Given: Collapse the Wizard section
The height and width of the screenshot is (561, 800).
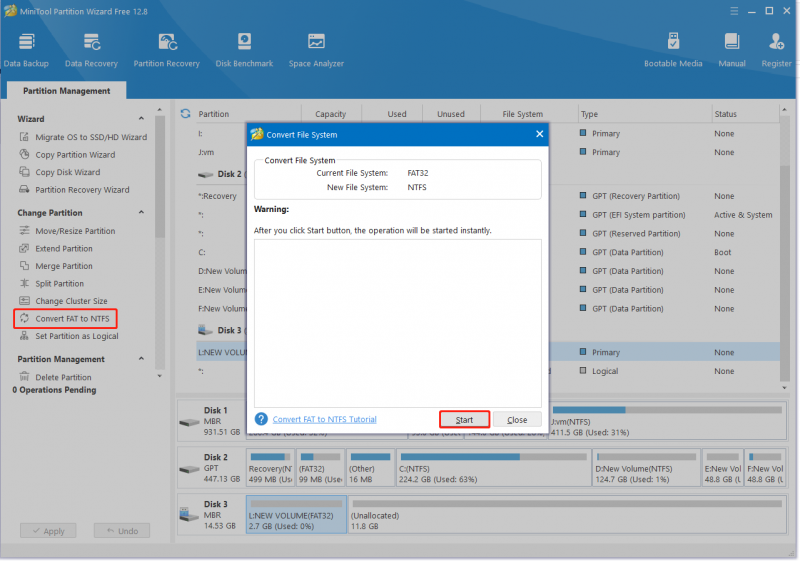Looking at the screenshot, I should pyautogui.click(x=141, y=118).
